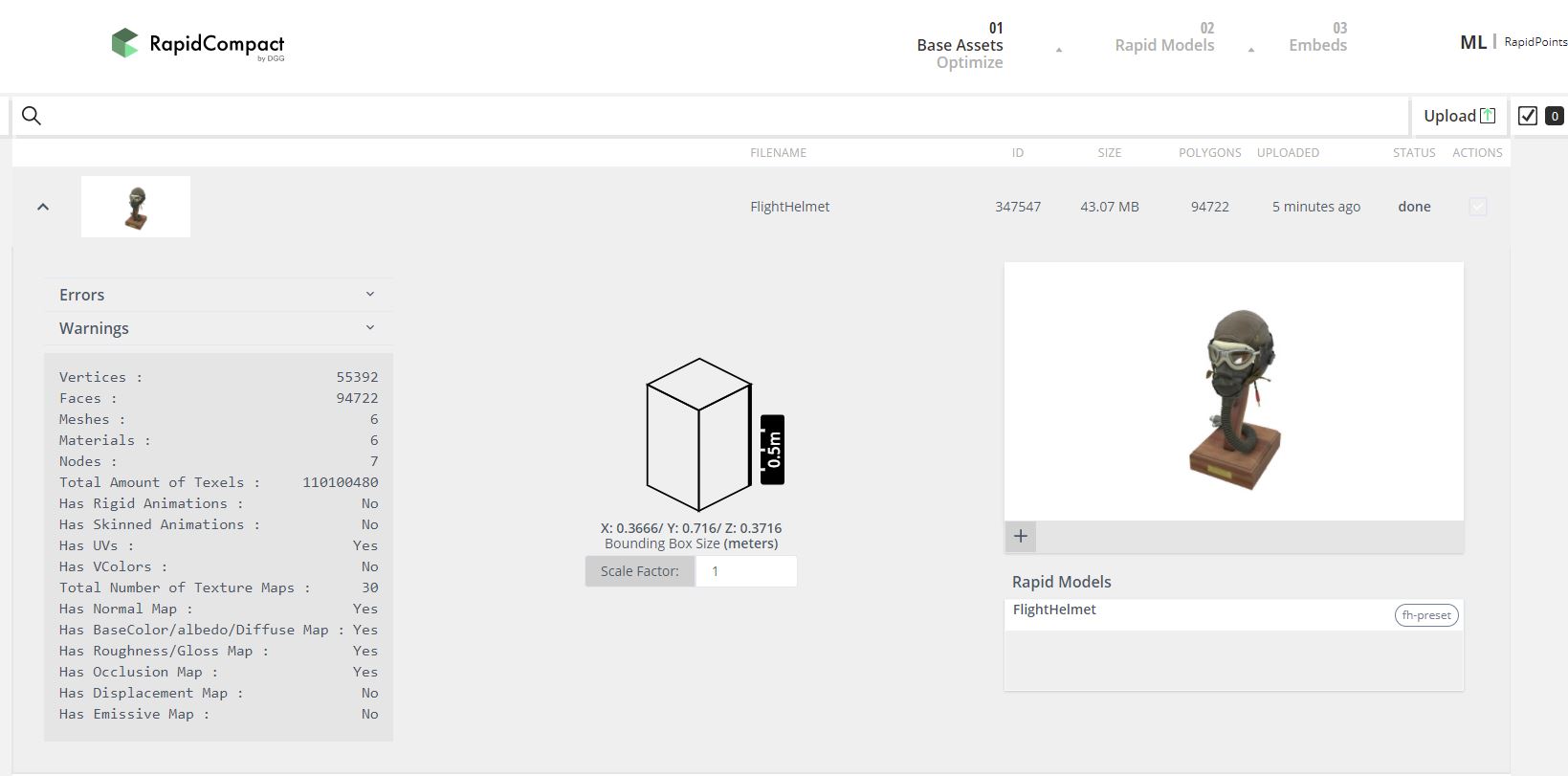This screenshot has height=776, width=1568.
Task: Sort by FILENAME column header
Action: click(778, 153)
